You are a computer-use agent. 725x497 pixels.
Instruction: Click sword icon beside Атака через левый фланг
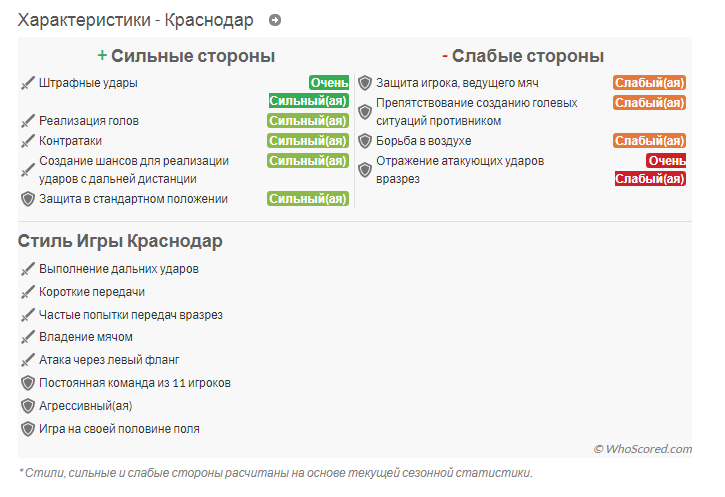(28, 360)
